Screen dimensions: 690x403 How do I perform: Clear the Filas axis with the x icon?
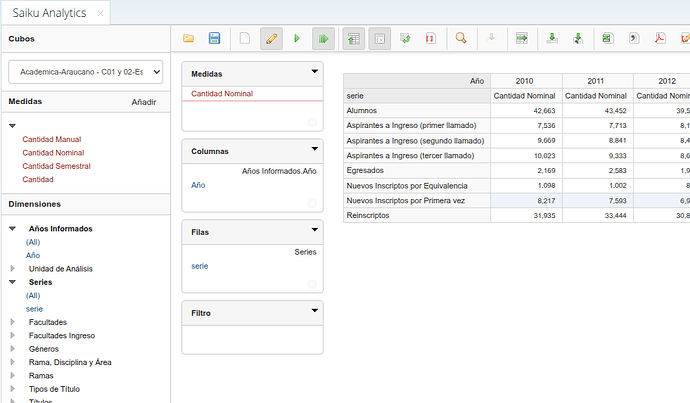(x=312, y=284)
